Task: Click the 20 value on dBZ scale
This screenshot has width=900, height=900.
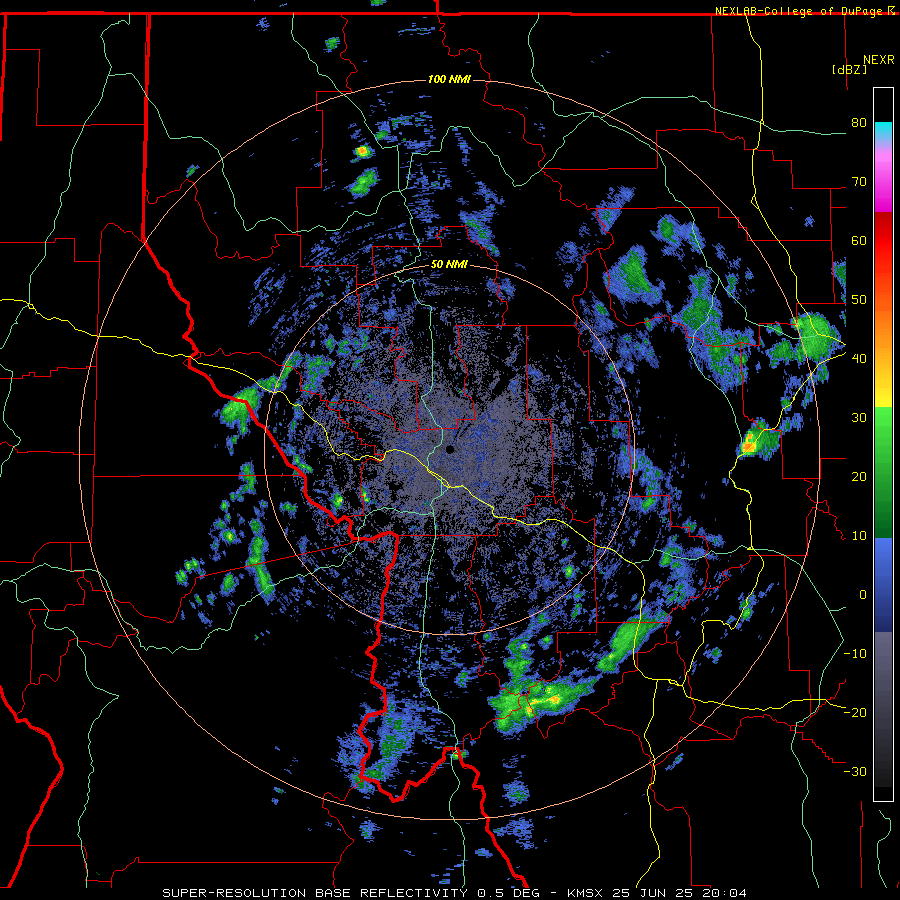Action: (x=859, y=476)
